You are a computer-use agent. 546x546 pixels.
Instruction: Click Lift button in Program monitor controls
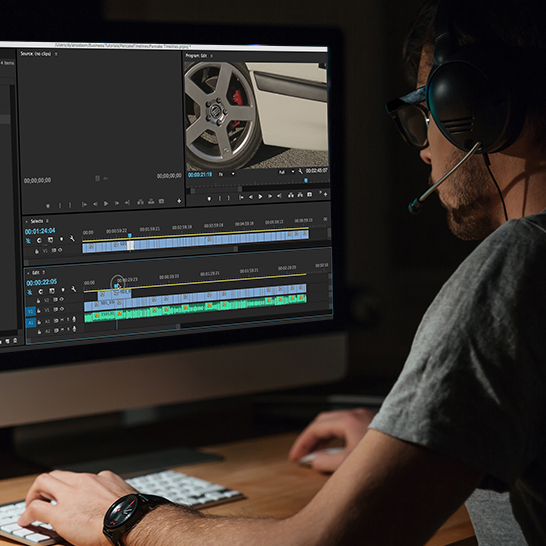pyautogui.click(x=291, y=196)
